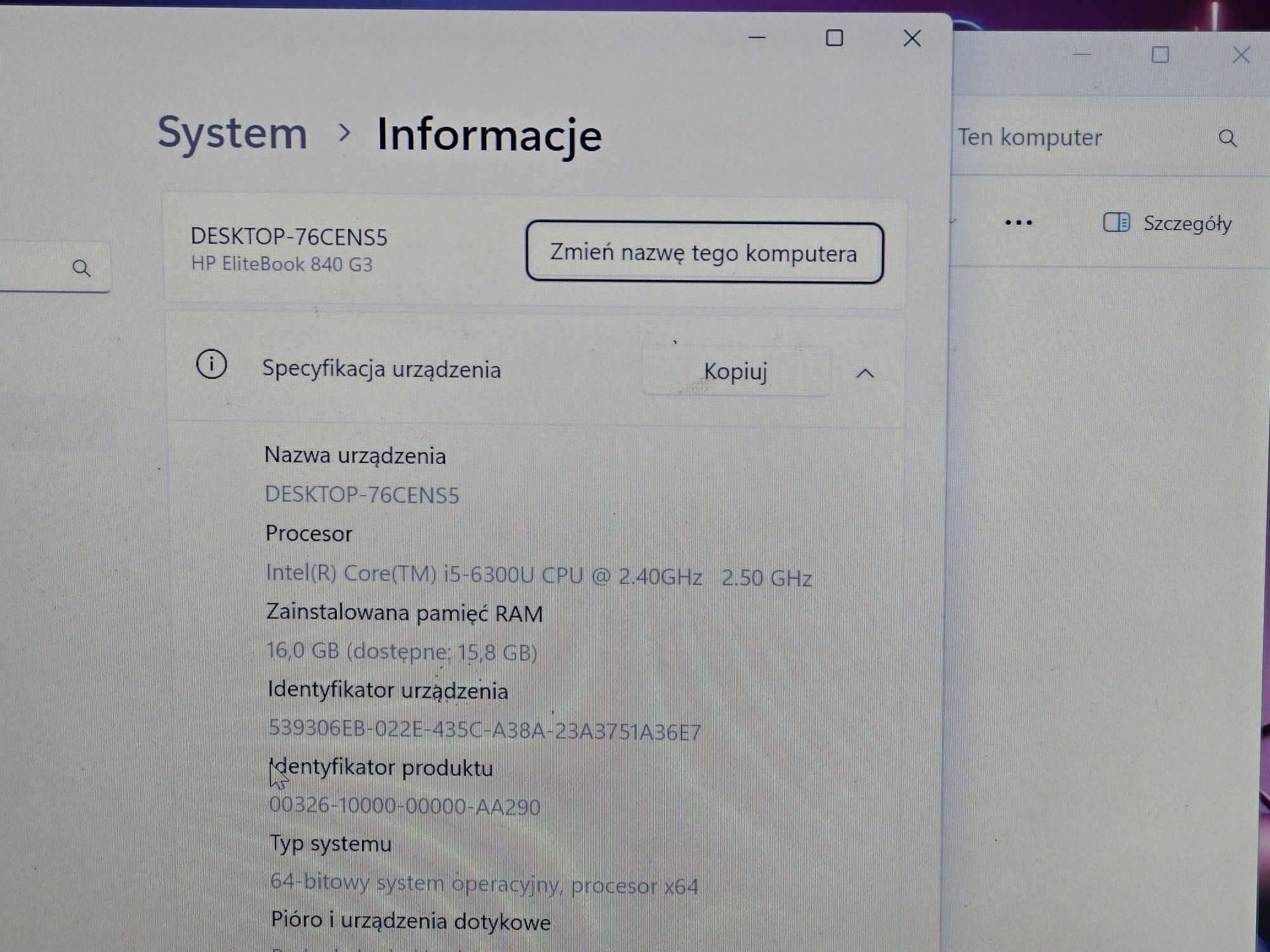Open the three-dots menu in Explorer window
1270x952 pixels.
click(1019, 223)
